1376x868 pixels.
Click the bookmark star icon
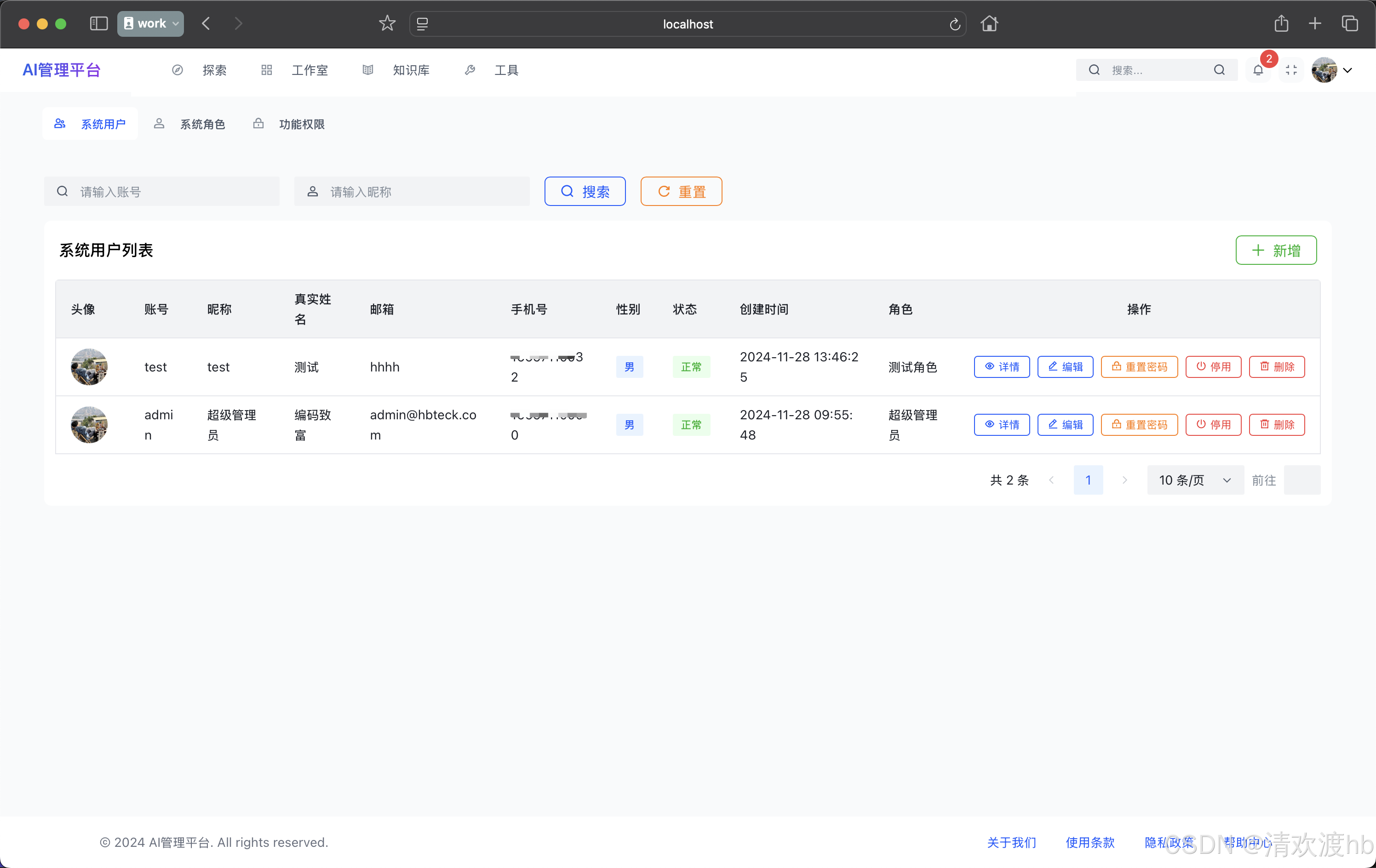tap(387, 23)
